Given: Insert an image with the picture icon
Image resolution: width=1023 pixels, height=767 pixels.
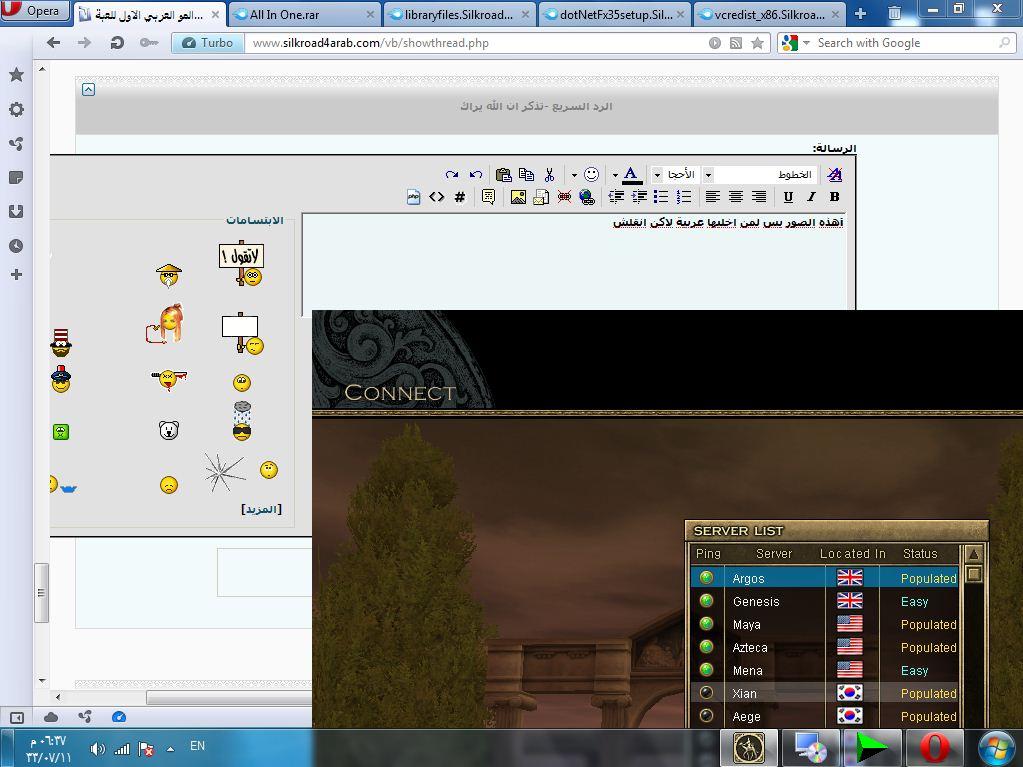Looking at the screenshot, I should [x=518, y=197].
